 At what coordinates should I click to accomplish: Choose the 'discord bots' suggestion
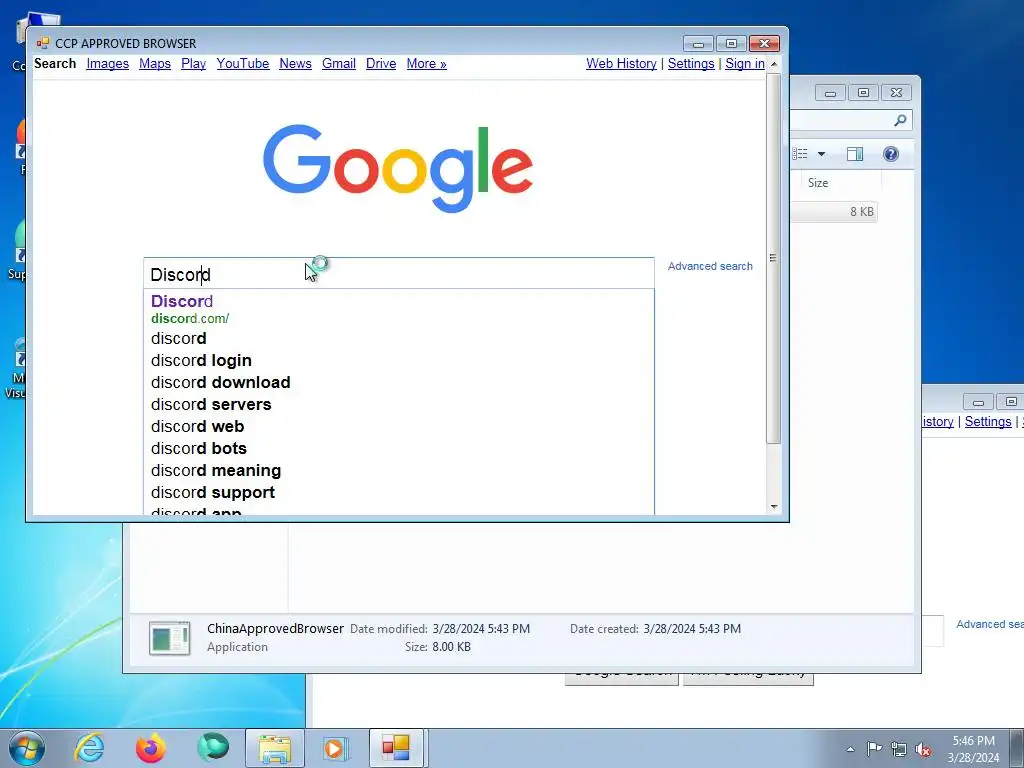(398, 449)
